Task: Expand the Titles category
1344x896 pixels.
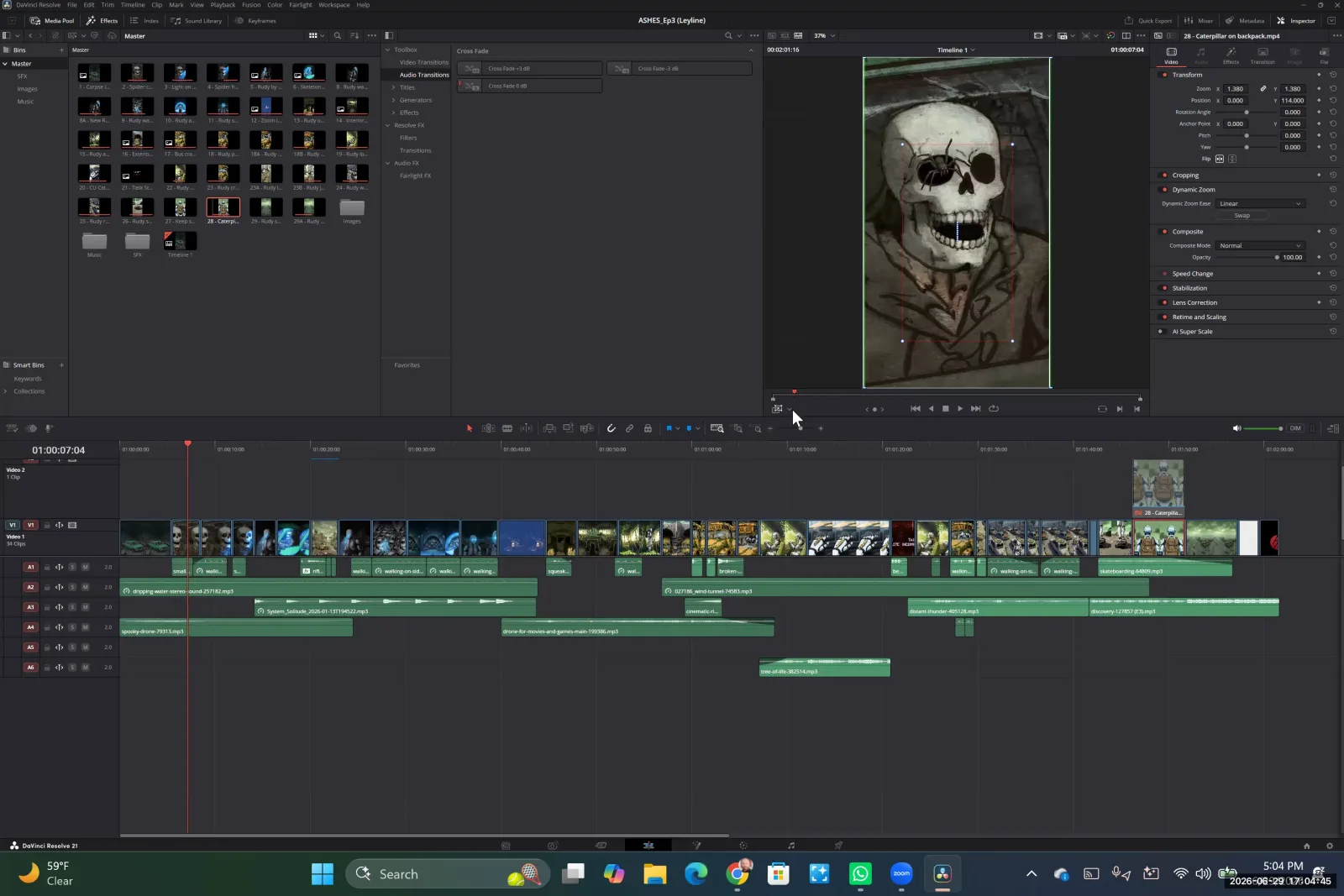Action: [393, 87]
